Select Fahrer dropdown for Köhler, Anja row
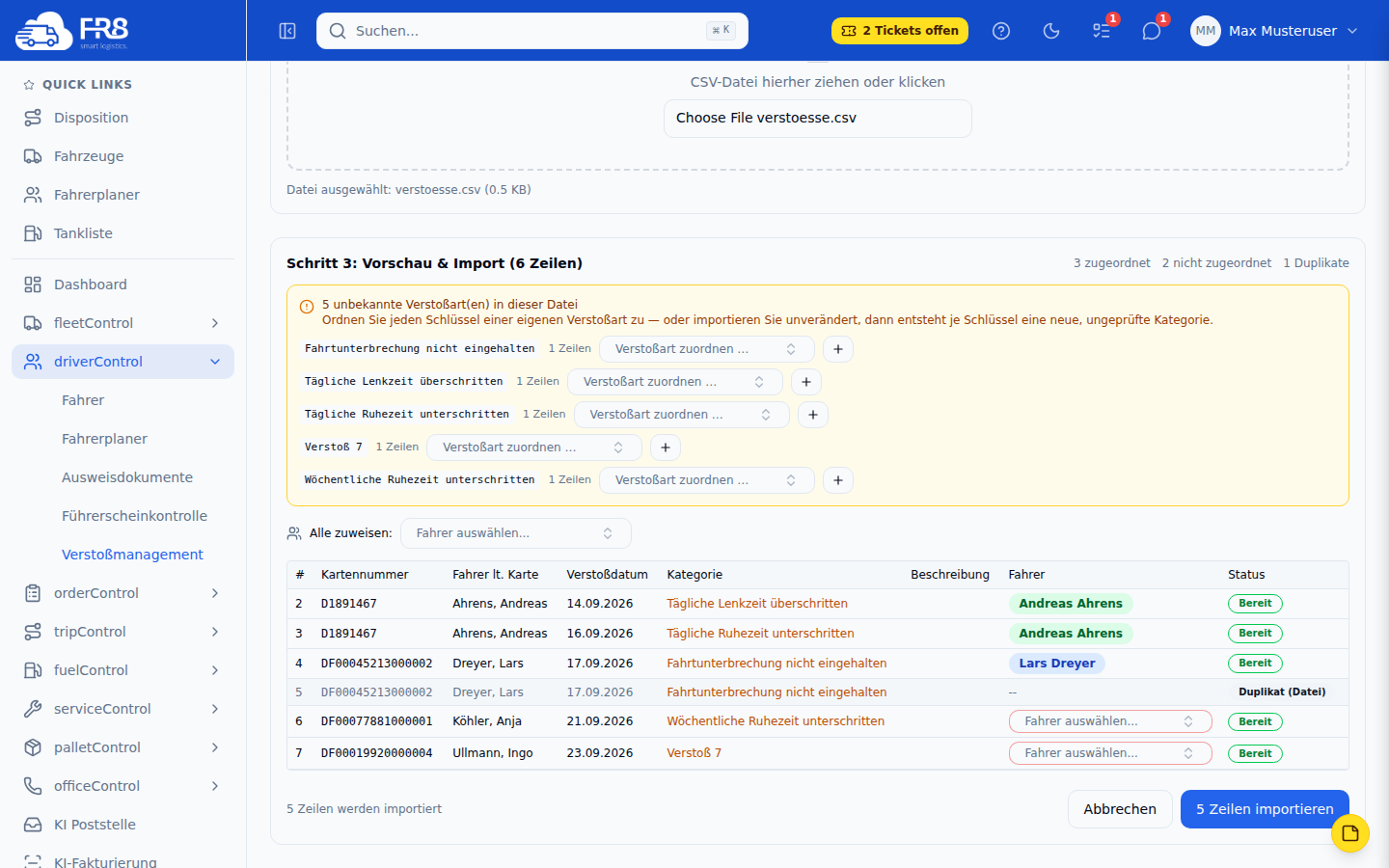1389x868 pixels. (1110, 721)
